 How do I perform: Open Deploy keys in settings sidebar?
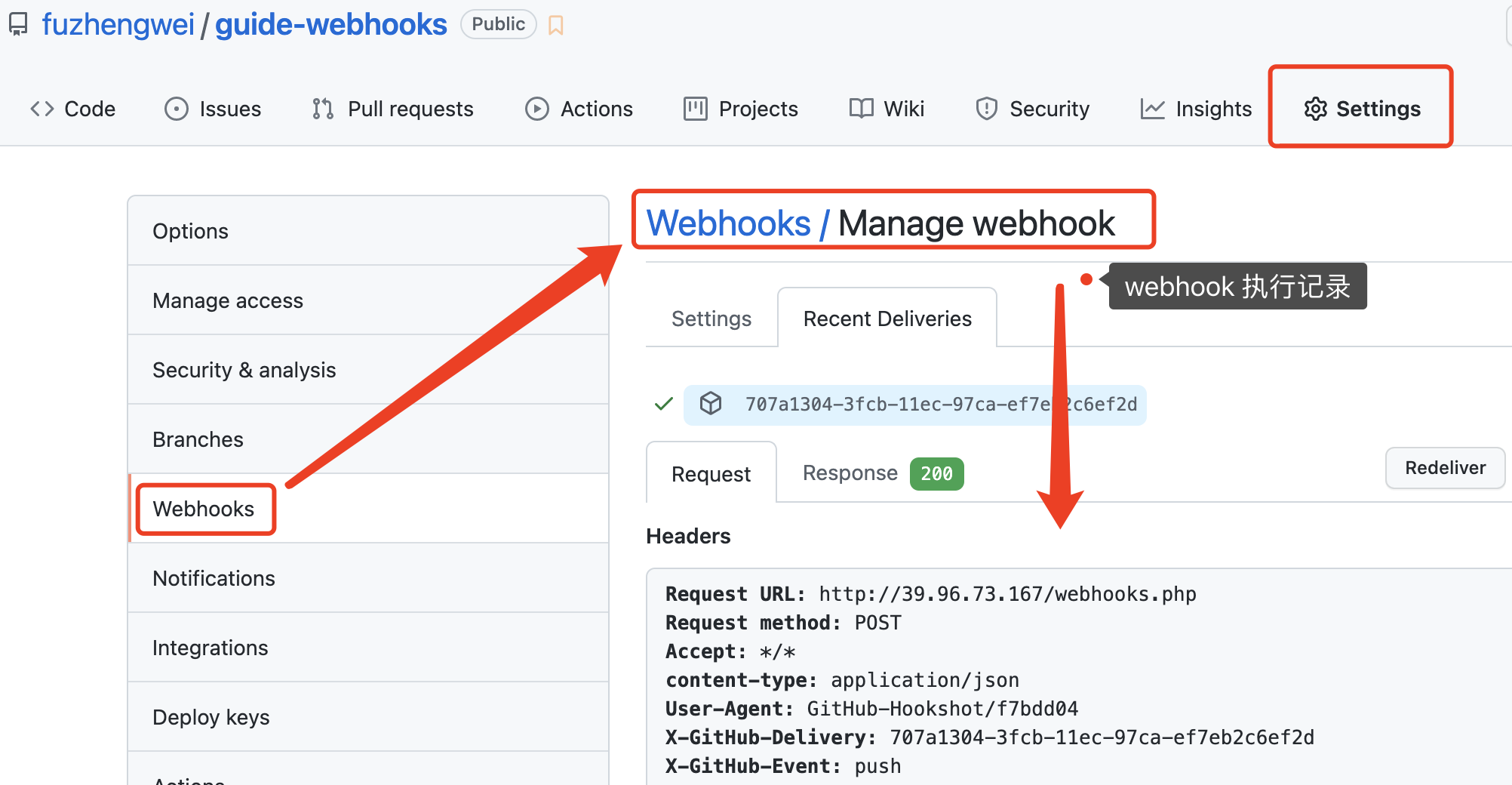(211, 717)
